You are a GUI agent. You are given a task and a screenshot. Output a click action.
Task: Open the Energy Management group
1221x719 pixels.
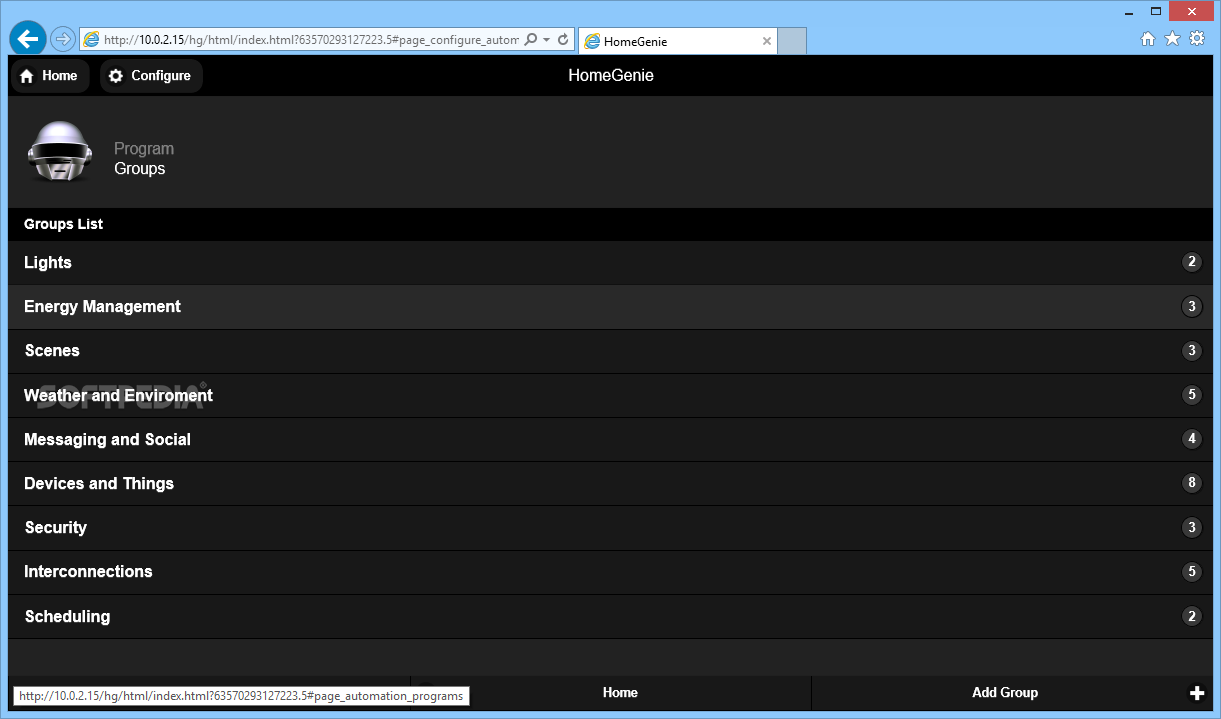610,307
